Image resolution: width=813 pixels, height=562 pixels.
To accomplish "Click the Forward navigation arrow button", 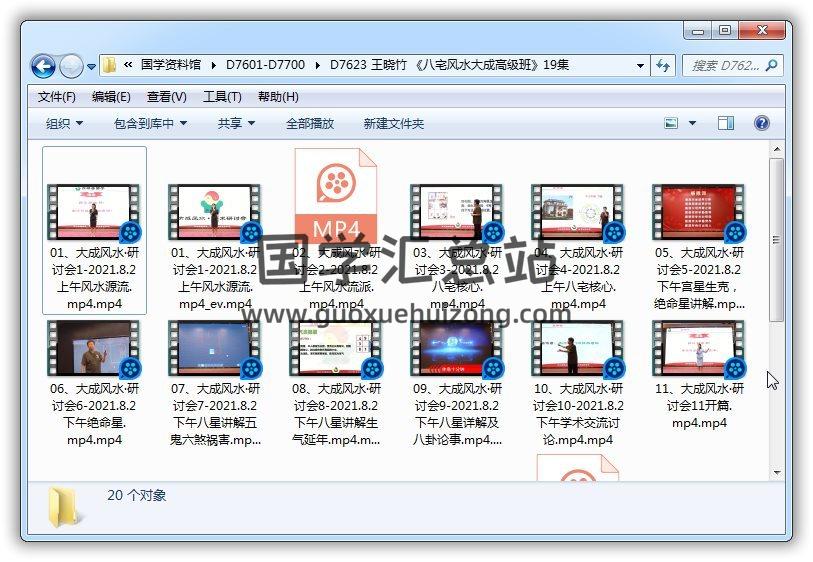I will coord(71,66).
